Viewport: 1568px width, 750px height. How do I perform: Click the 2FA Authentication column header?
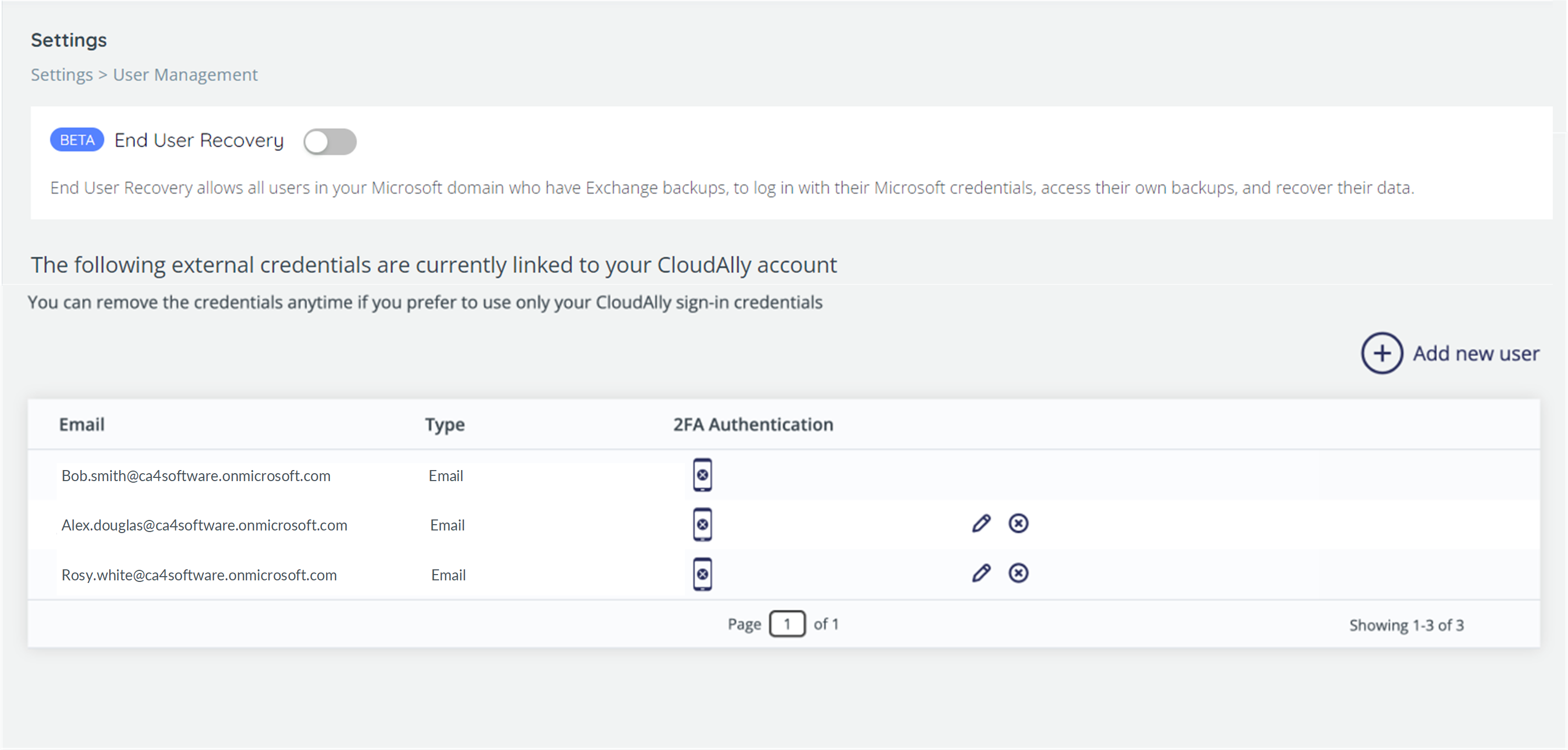click(752, 424)
